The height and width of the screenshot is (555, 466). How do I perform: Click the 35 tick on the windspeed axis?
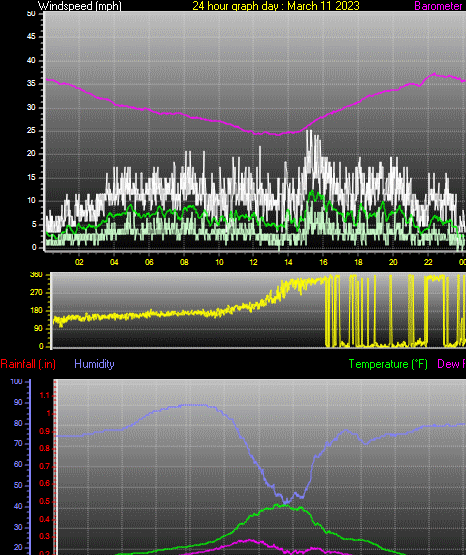pyautogui.click(x=31, y=84)
